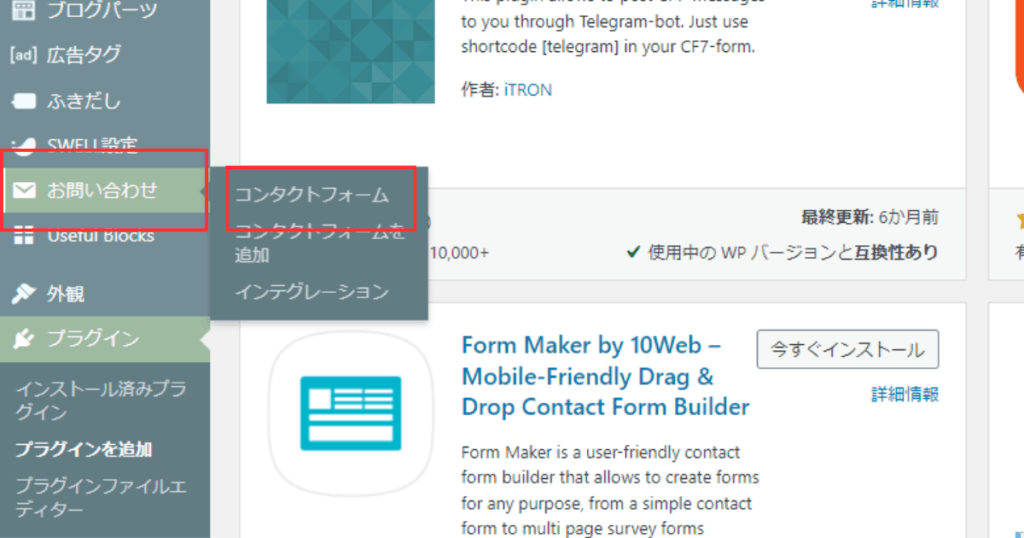The width and height of the screenshot is (1024, 538).
Task: Click the paintbrush icon beside 外観
Action: [24, 294]
